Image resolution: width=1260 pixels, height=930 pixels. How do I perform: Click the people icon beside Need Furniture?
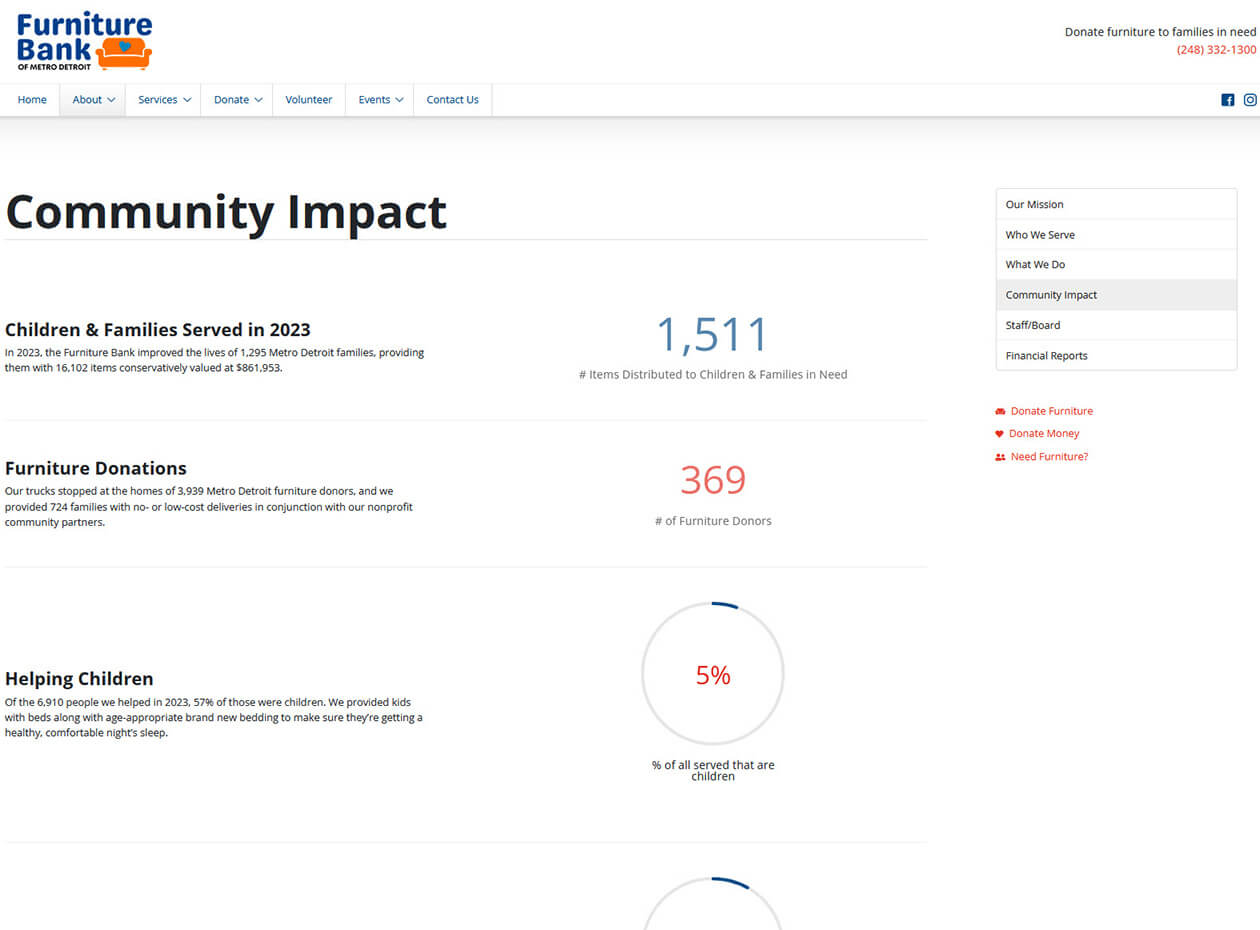[1000, 457]
